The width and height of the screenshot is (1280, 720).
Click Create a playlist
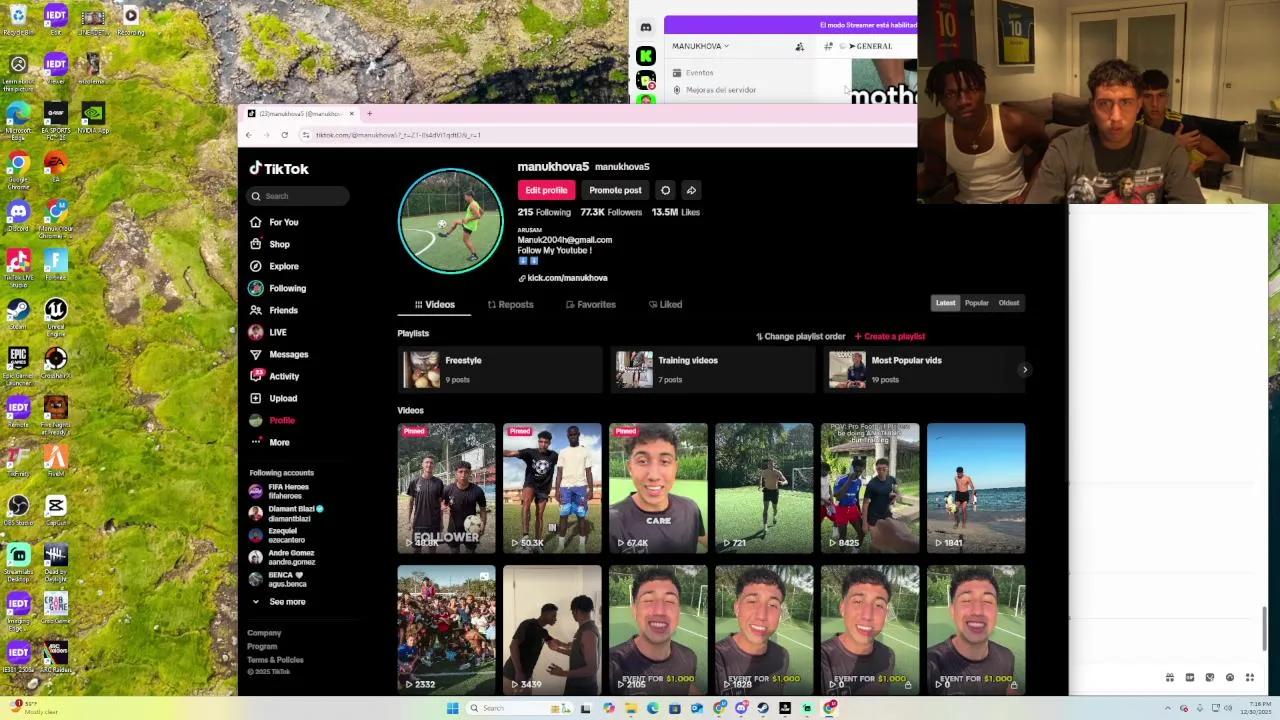[x=890, y=337]
